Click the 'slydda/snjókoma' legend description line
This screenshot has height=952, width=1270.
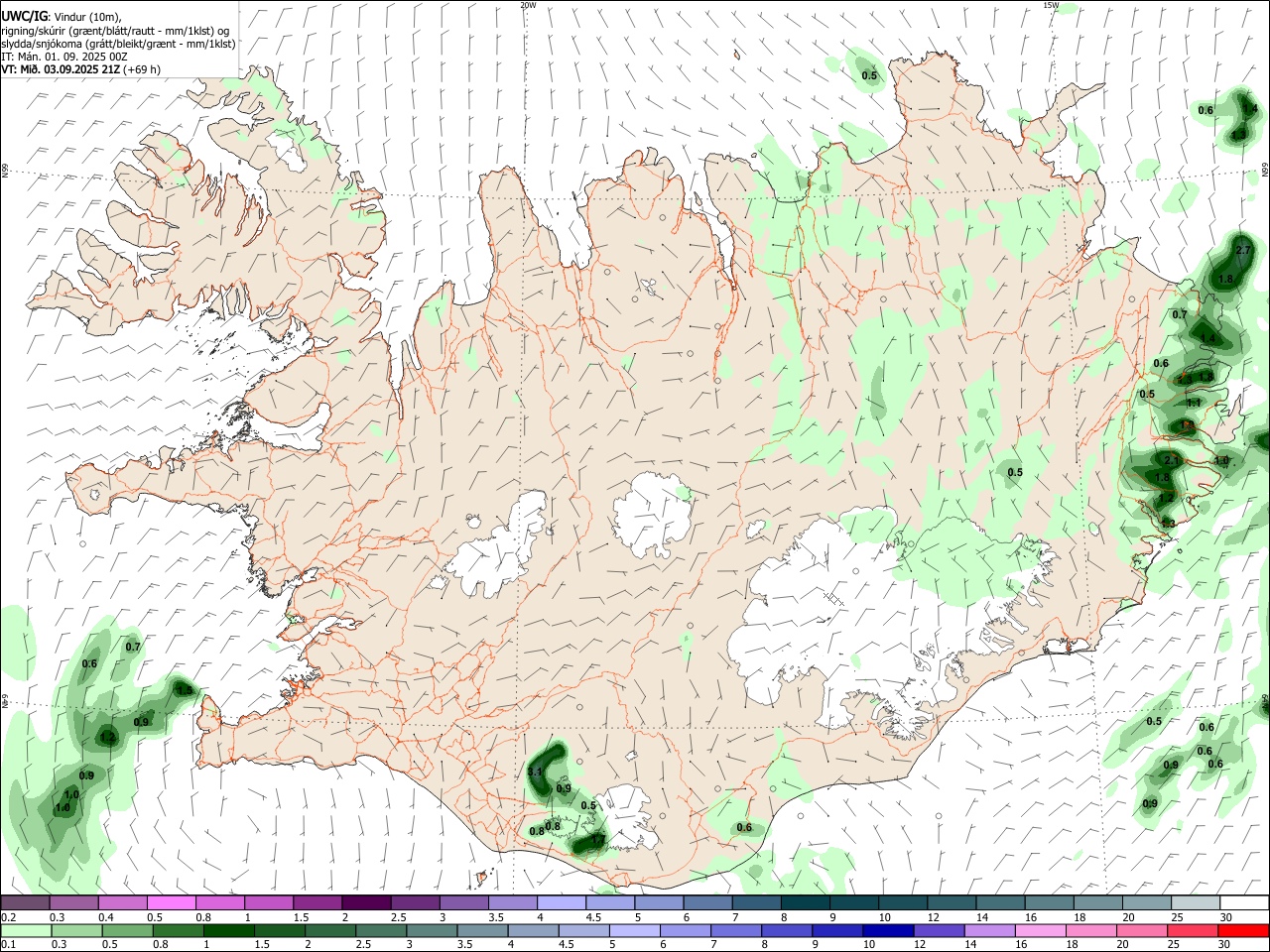click(118, 44)
